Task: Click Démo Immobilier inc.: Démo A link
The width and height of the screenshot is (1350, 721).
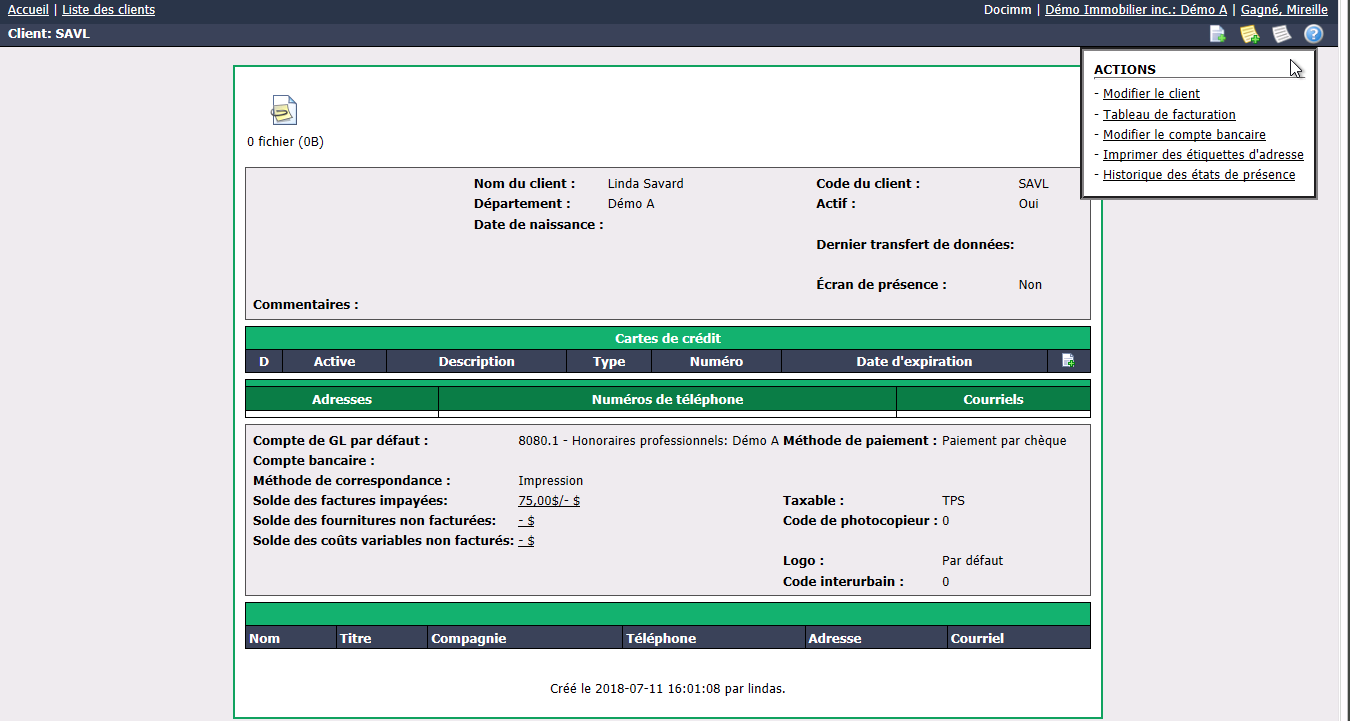Action: pyautogui.click(x=1136, y=10)
